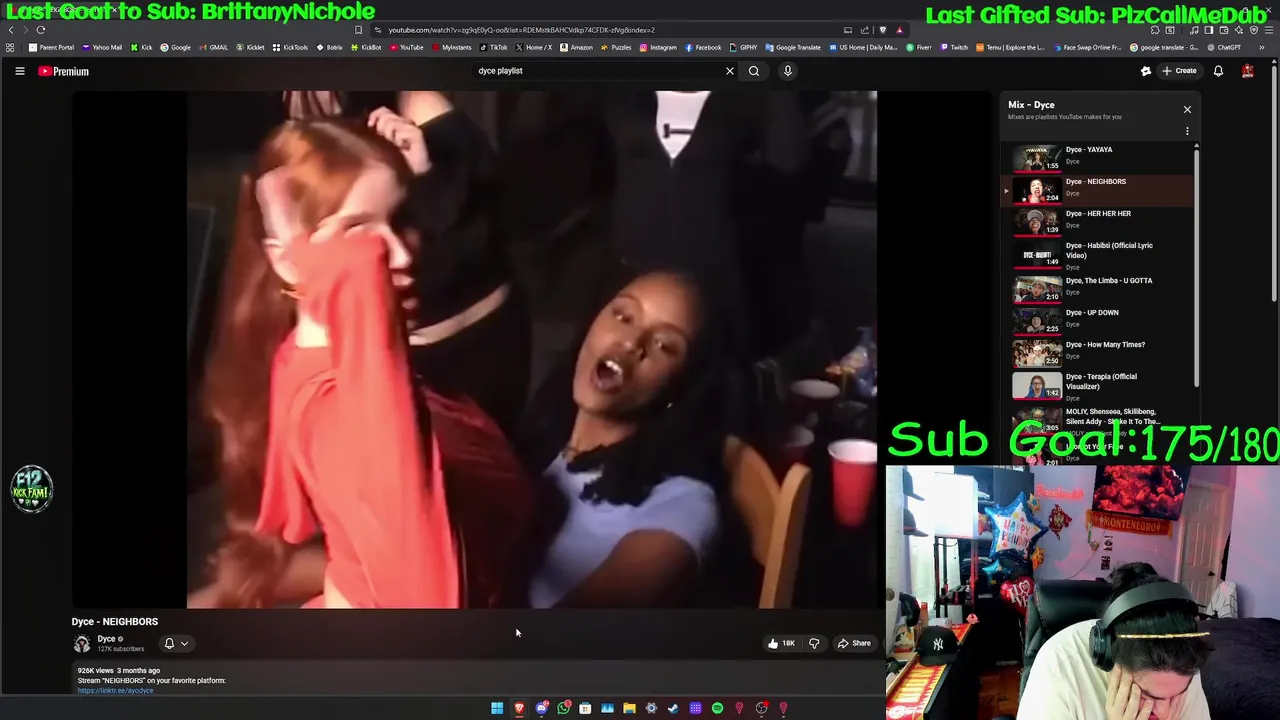Open the Windows Start menu
This screenshot has height=720, width=1280.
click(x=497, y=708)
